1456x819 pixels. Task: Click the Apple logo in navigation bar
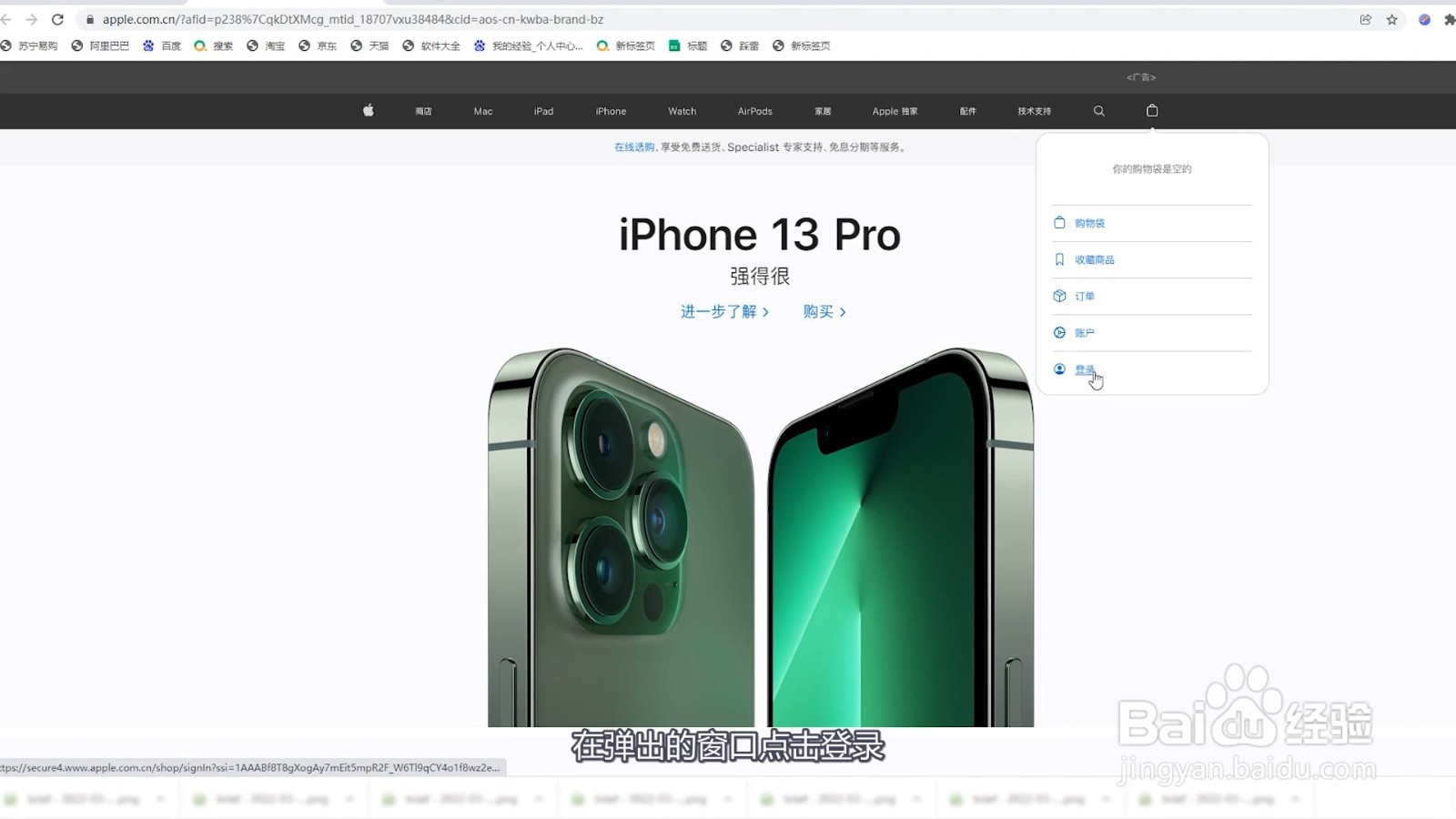369,111
